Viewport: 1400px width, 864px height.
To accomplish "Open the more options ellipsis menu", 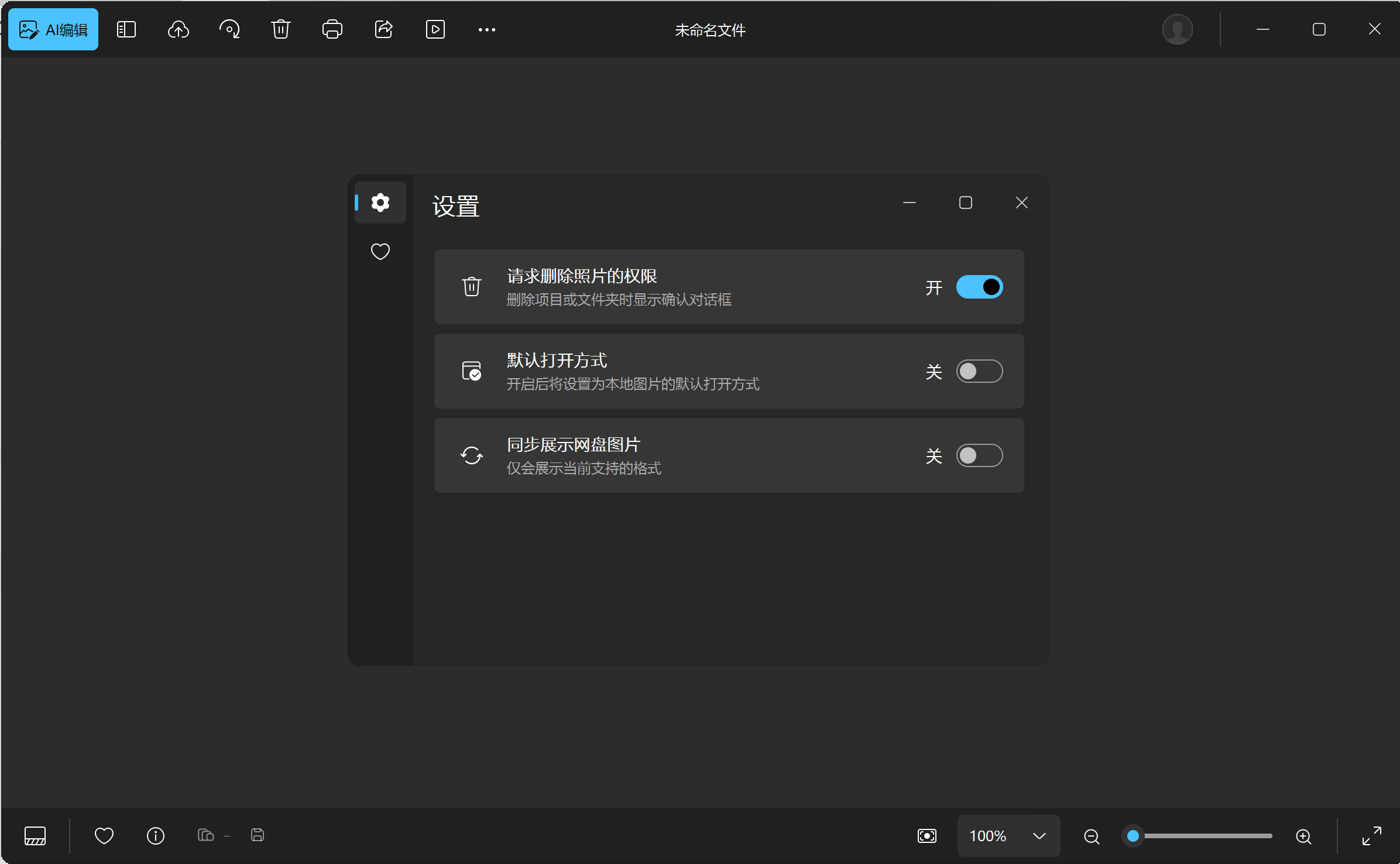I will click(486, 30).
